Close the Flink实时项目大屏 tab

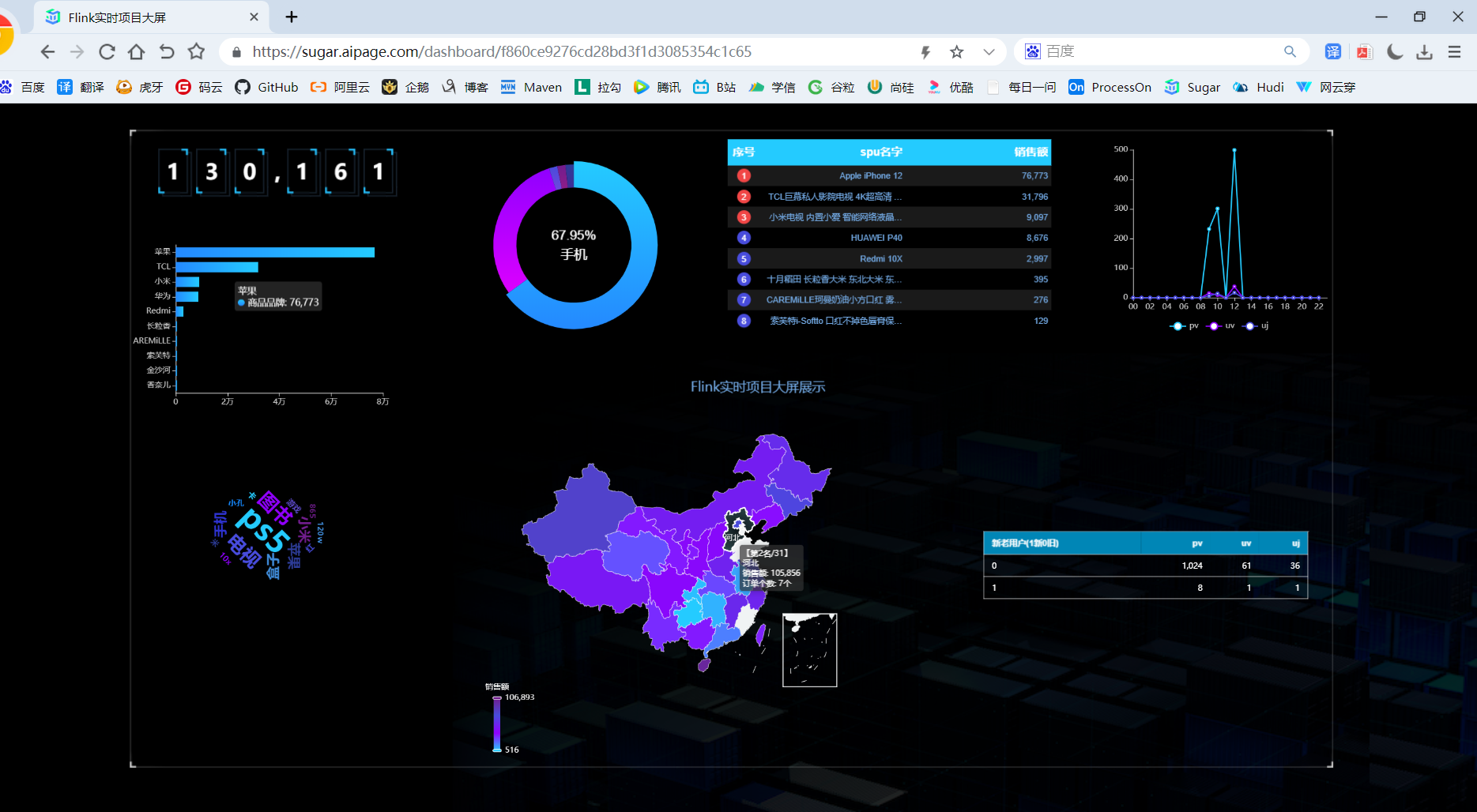tap(254, 17)
